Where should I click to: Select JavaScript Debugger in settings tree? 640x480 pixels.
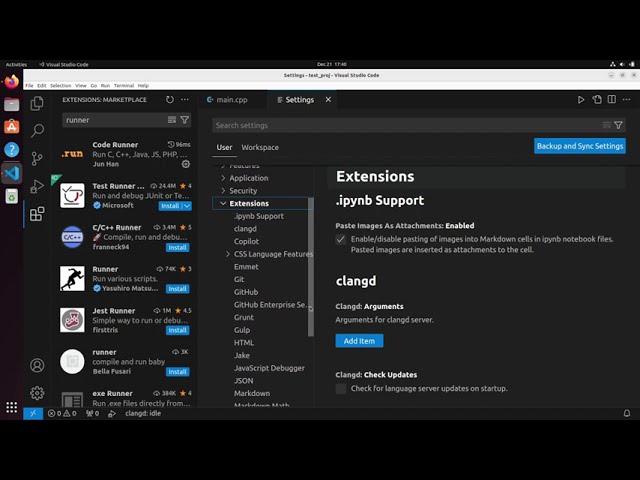point(269,368)
